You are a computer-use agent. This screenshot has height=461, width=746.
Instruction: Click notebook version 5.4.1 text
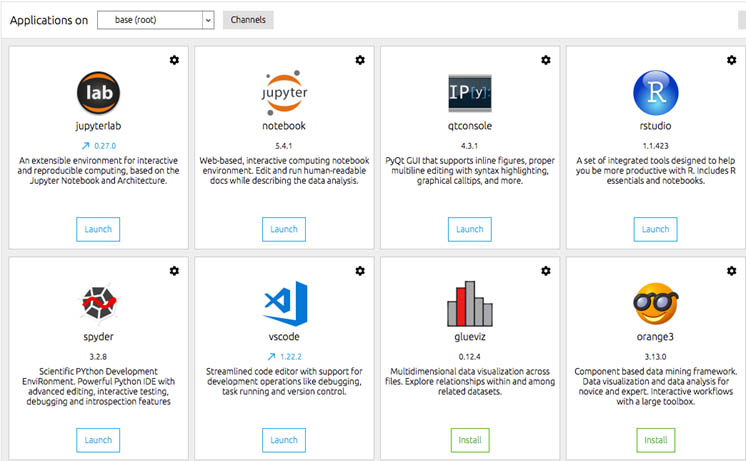pos(284,146)
